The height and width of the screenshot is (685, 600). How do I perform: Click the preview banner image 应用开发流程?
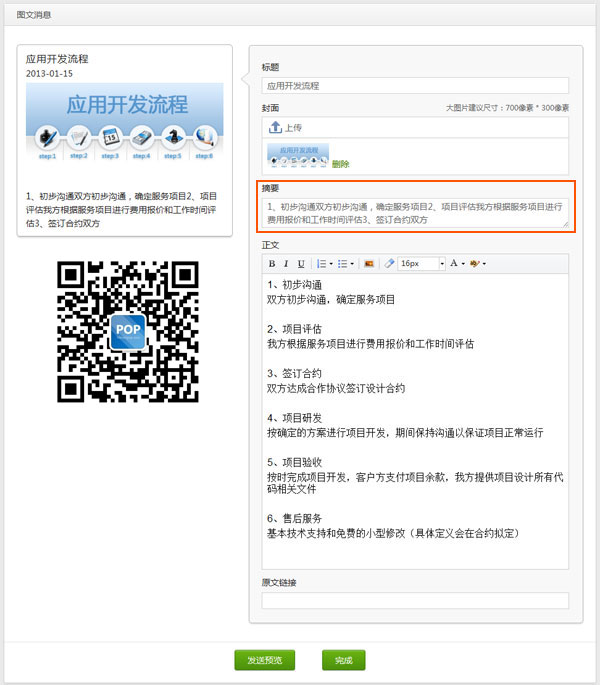(125, 121)
